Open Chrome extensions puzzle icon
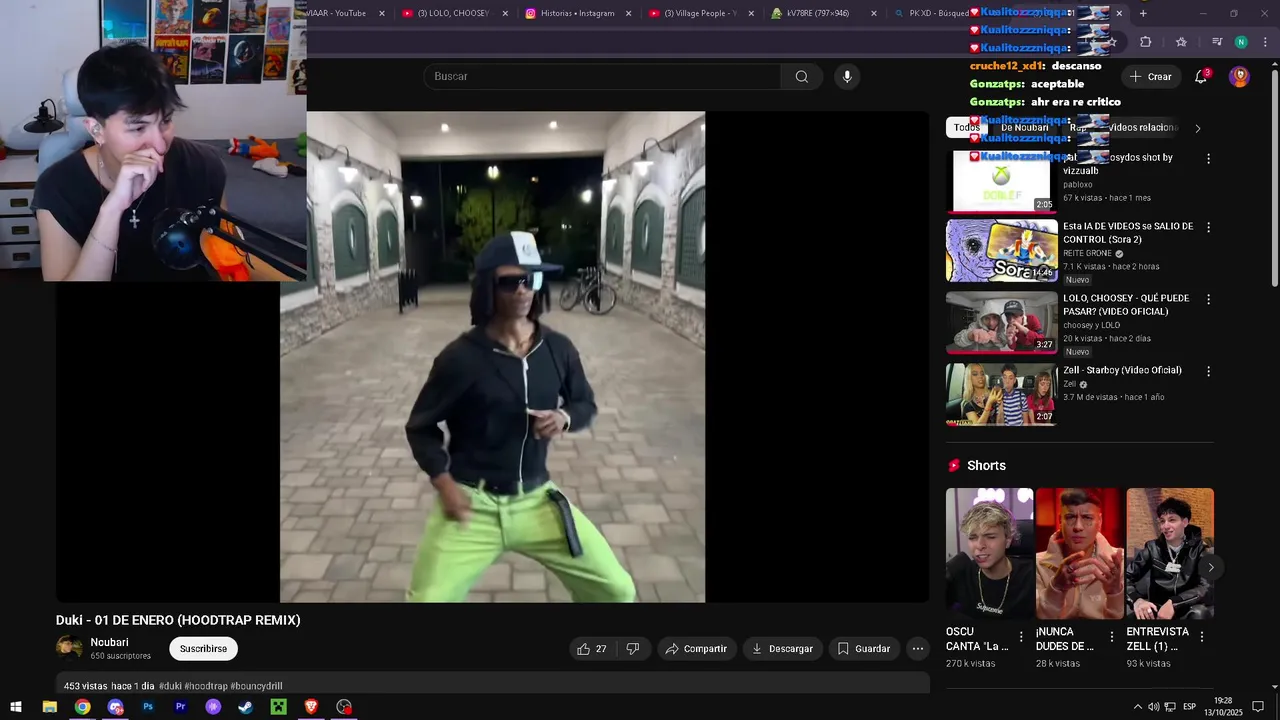This screenshot has width=1280, height=720. pos(1145,42)
